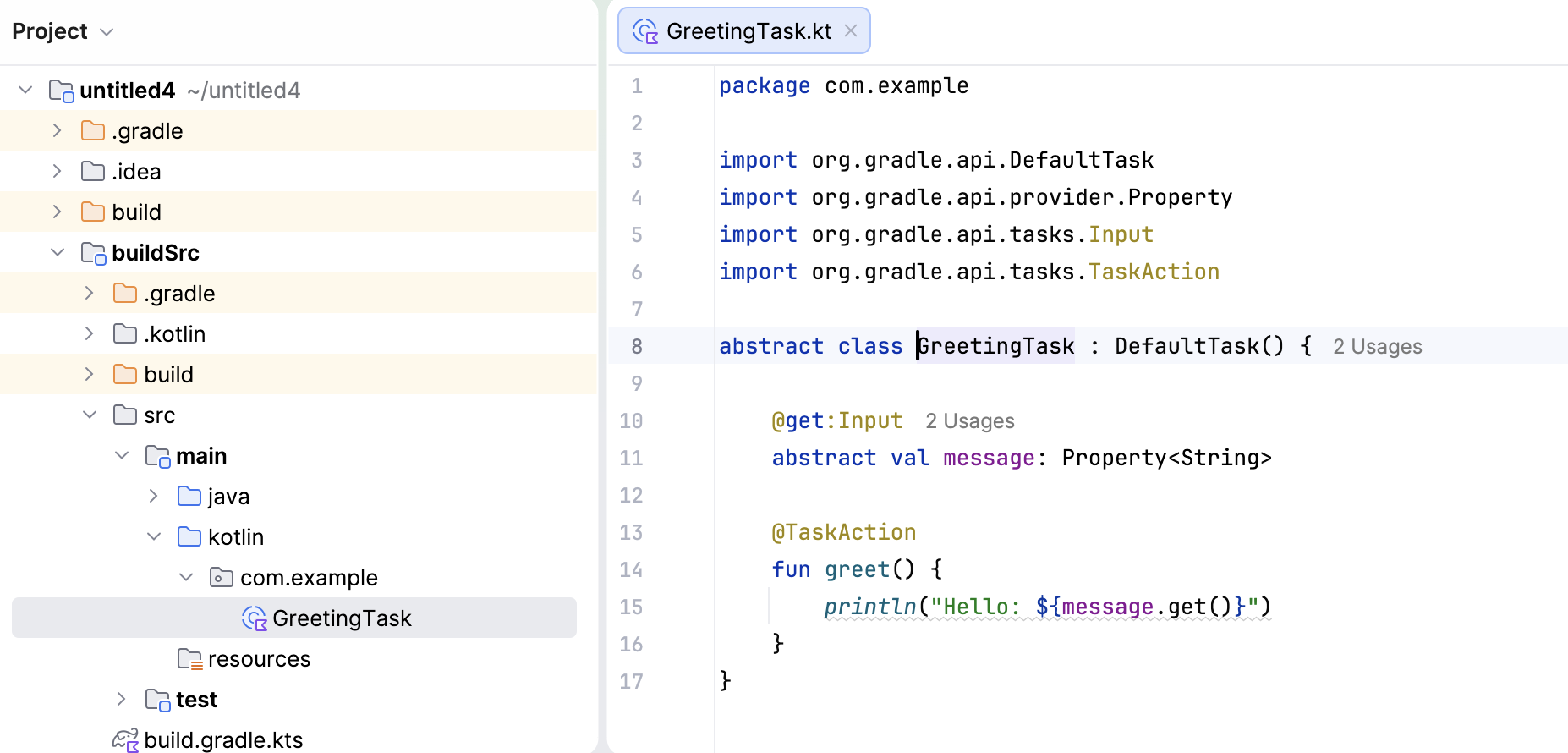The width and height of the screenshot is (1568, 753).
Task: Click the .idea folder icon
Action: (x=93, y=171)
